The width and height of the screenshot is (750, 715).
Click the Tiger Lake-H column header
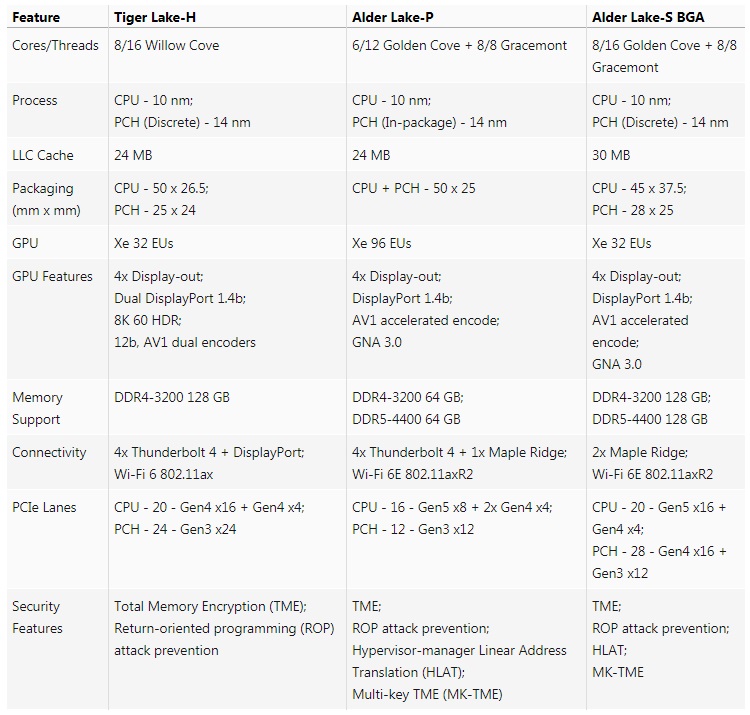pos(156,17)
